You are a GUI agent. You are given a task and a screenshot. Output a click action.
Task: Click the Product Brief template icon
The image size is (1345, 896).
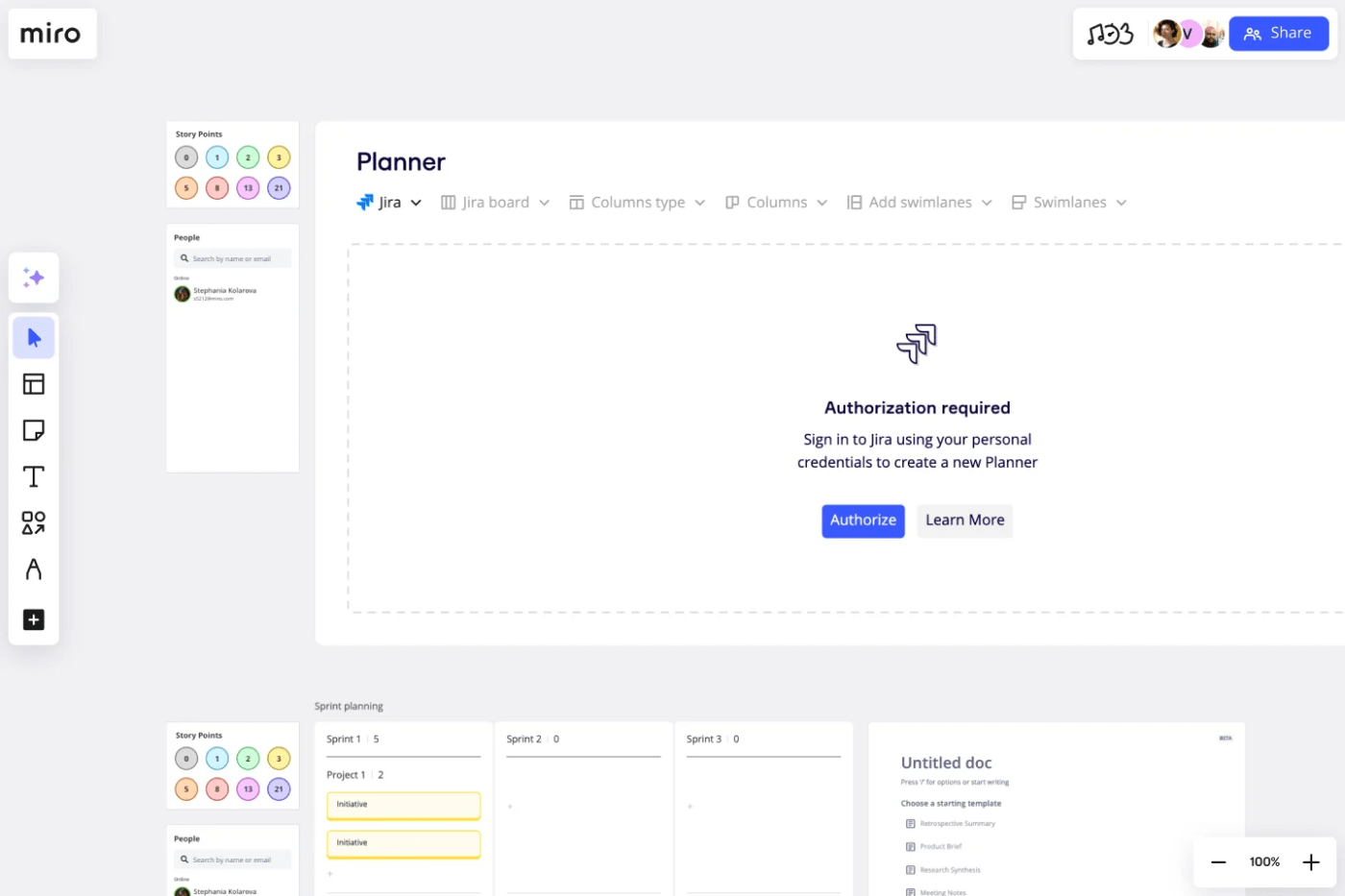point(910,847)
